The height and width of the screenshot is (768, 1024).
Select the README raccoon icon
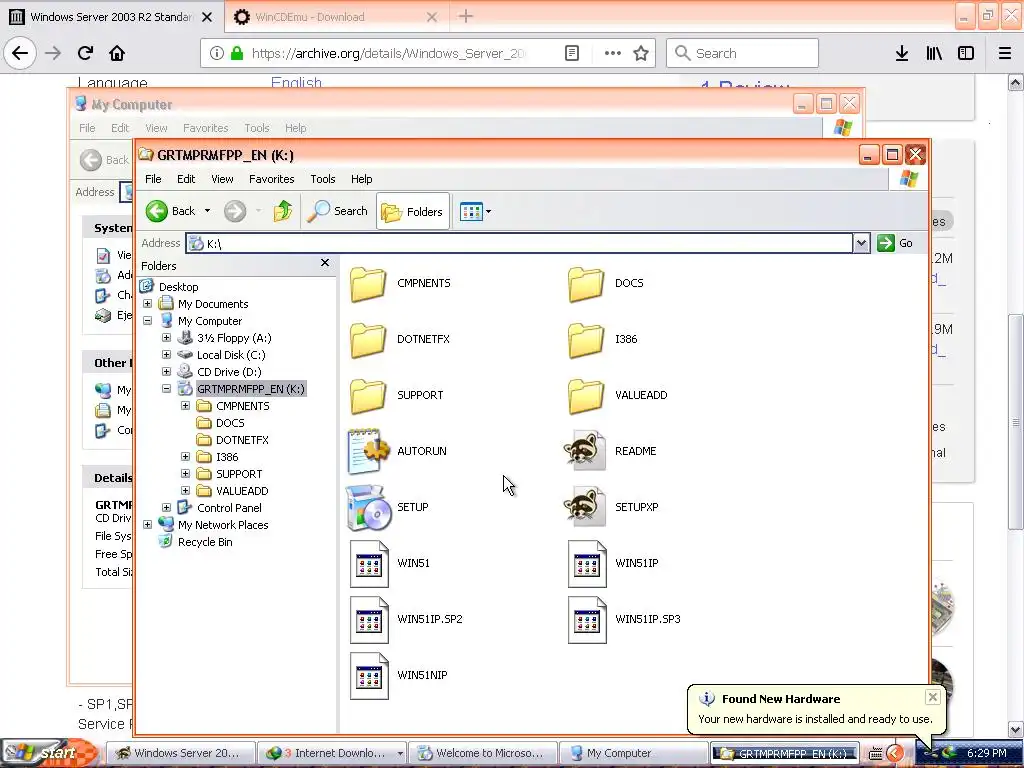pos(585,451)
